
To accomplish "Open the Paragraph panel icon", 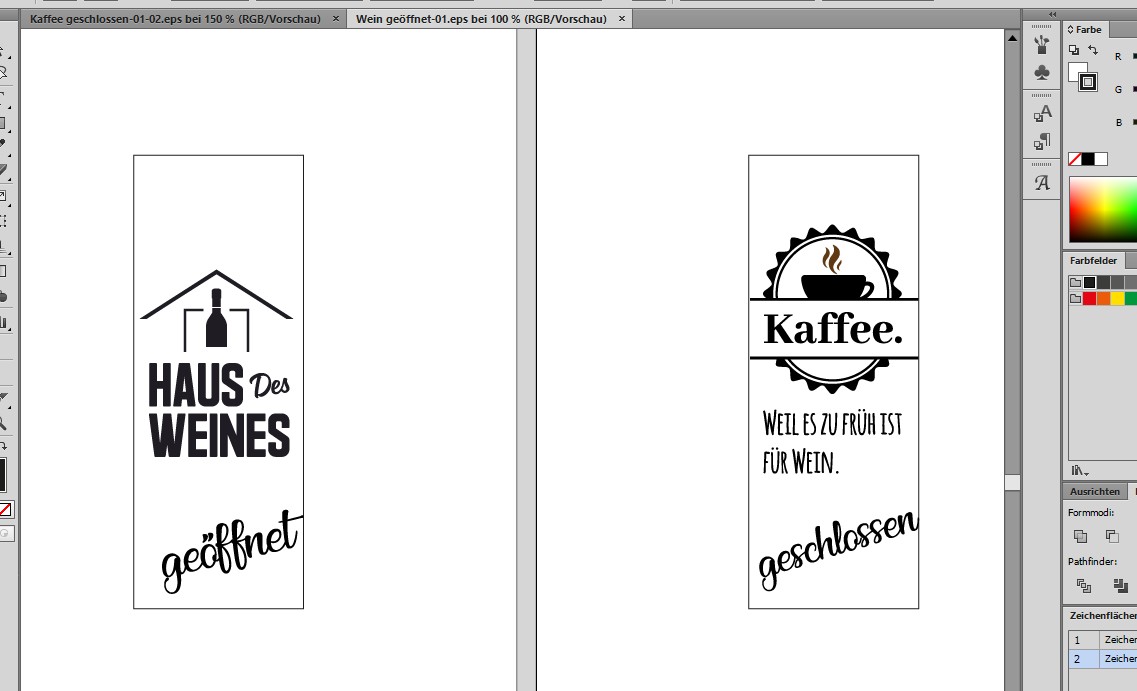I will [1042, 142].
